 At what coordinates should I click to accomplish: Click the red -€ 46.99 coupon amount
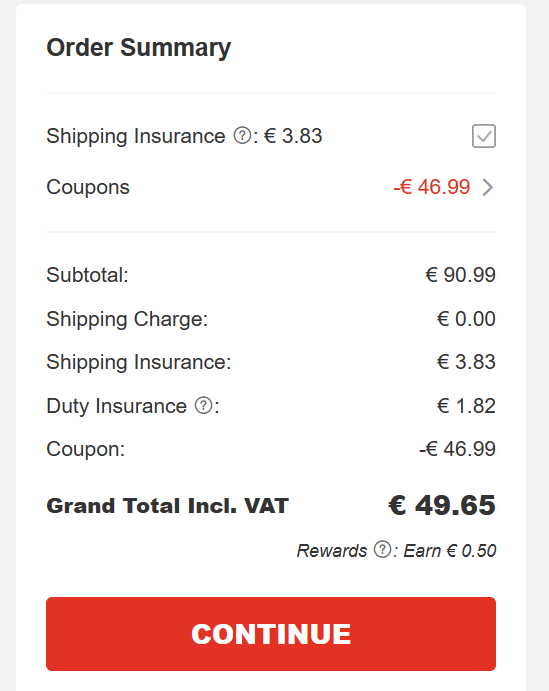point(432,187)
